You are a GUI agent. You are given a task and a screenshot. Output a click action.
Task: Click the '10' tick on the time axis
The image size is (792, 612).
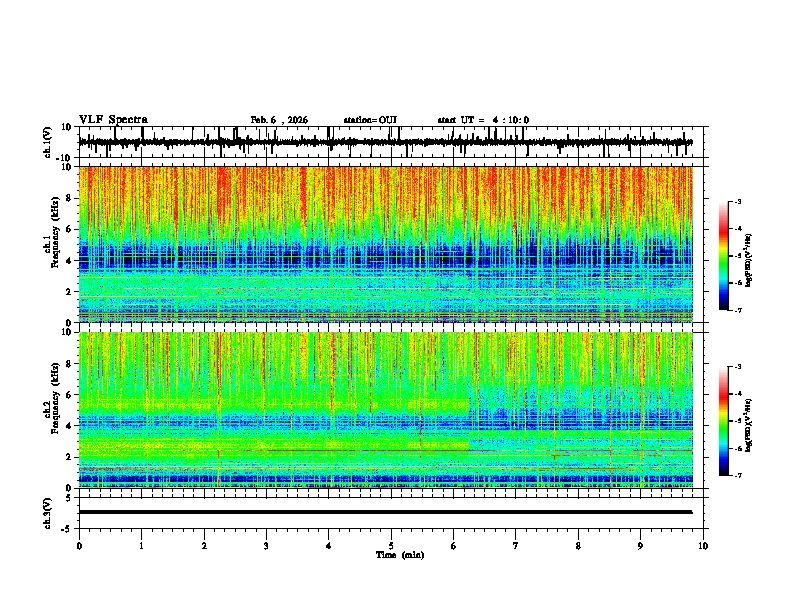click(x=703, y=546)
